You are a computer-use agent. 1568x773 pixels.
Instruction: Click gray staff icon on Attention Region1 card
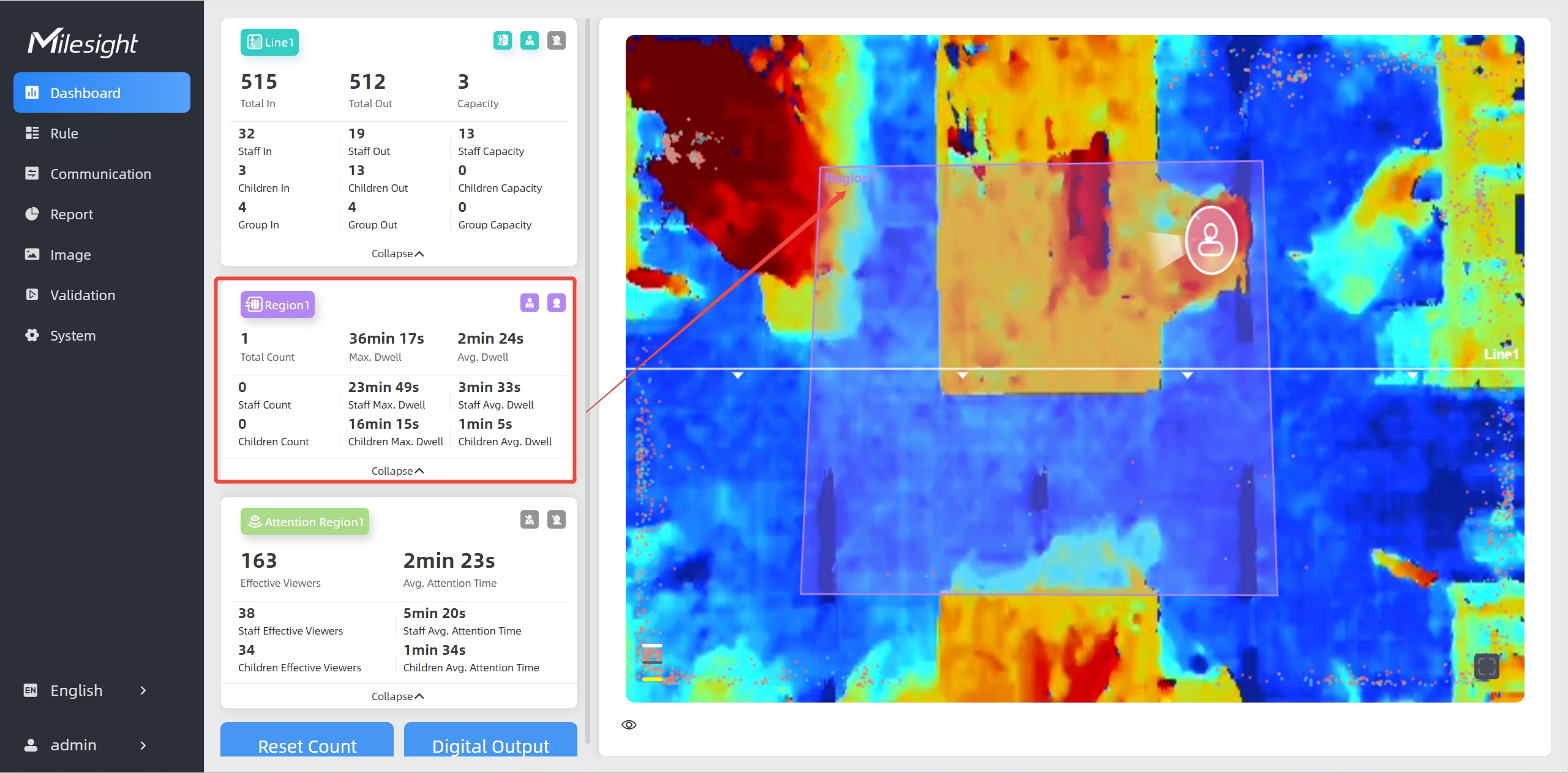point(529,519)
